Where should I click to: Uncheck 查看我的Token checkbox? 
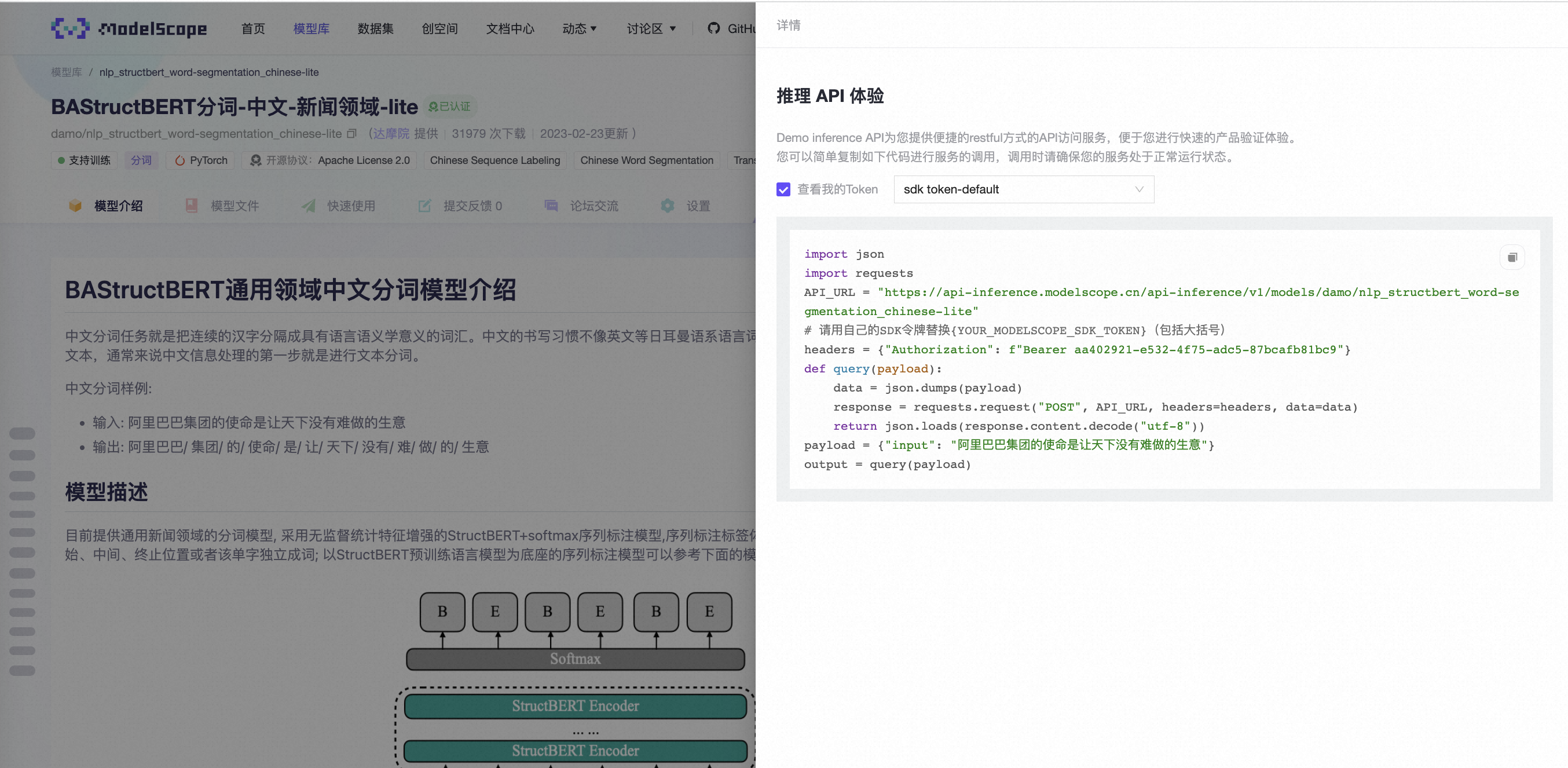(x=783, y=189)
